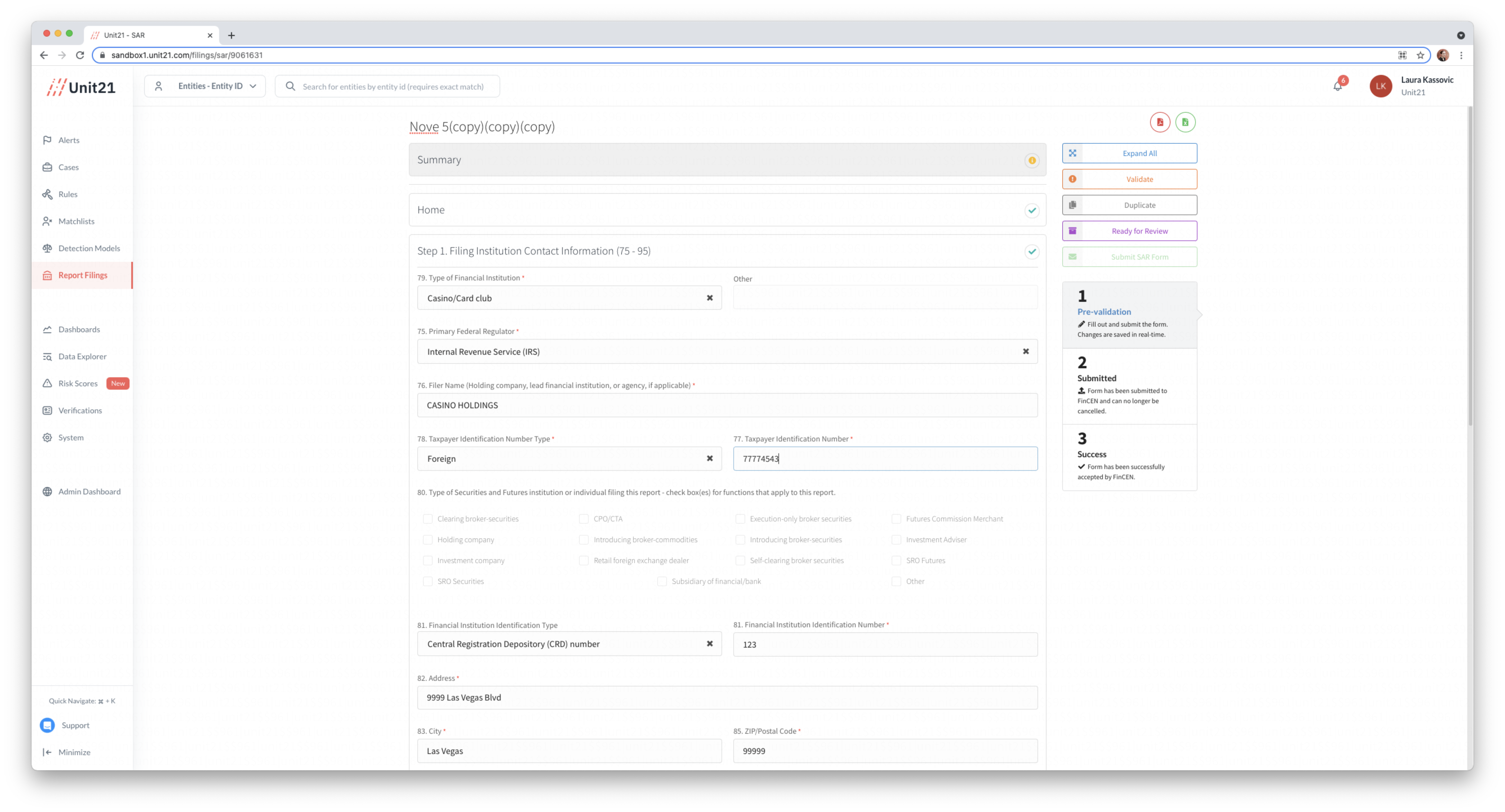Open Primary Federal Regulator dropdown
Image resolution: width=1505 pixels, height=812 pixels.
pos(719,352)
